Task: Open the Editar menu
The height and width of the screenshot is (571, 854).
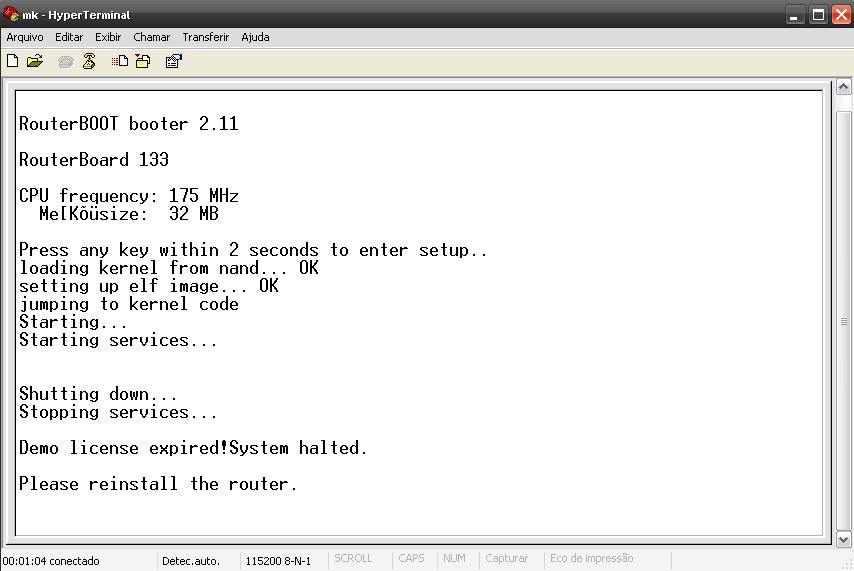Action: [x=69, y=37]
